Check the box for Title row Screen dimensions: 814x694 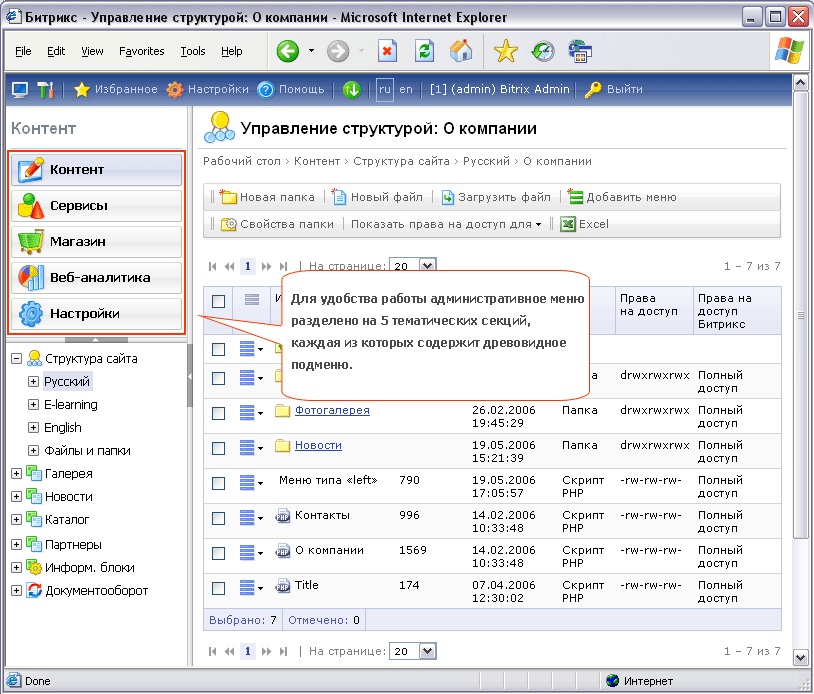pyautogui.click(x=219, y=588)
